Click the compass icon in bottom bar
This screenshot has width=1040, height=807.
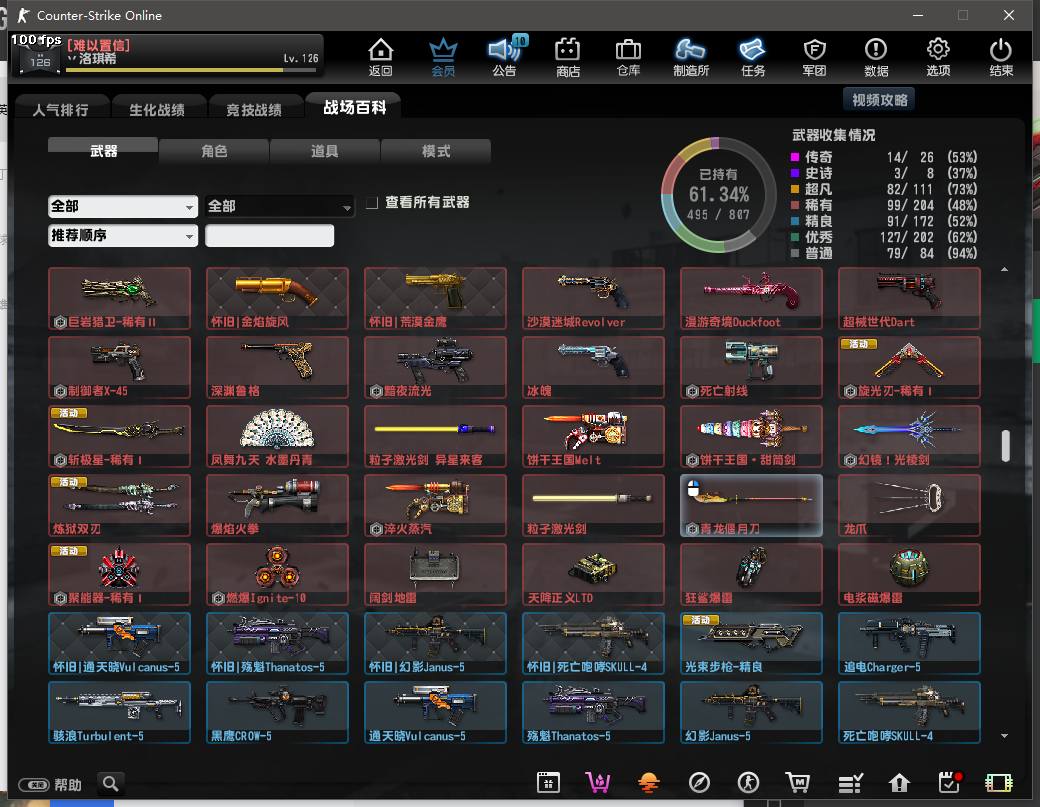699,783
